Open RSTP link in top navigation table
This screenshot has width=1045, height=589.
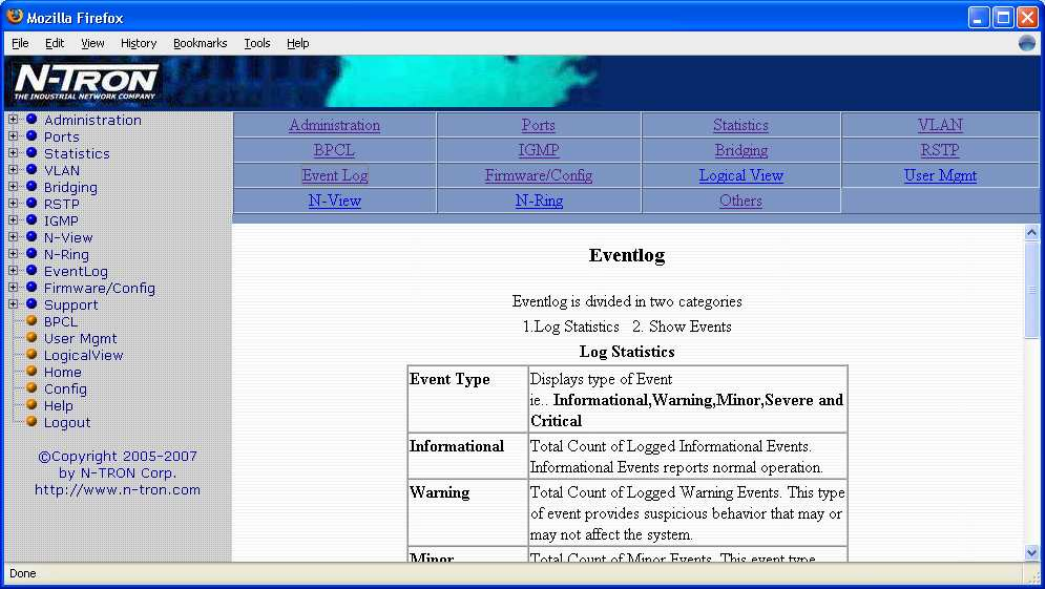(940, 151)
